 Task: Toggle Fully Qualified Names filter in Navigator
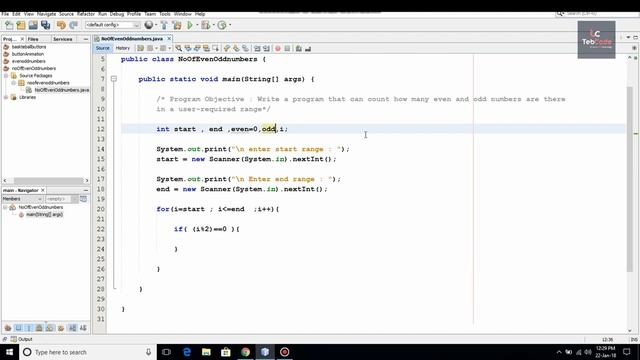(x=61, y=328)
